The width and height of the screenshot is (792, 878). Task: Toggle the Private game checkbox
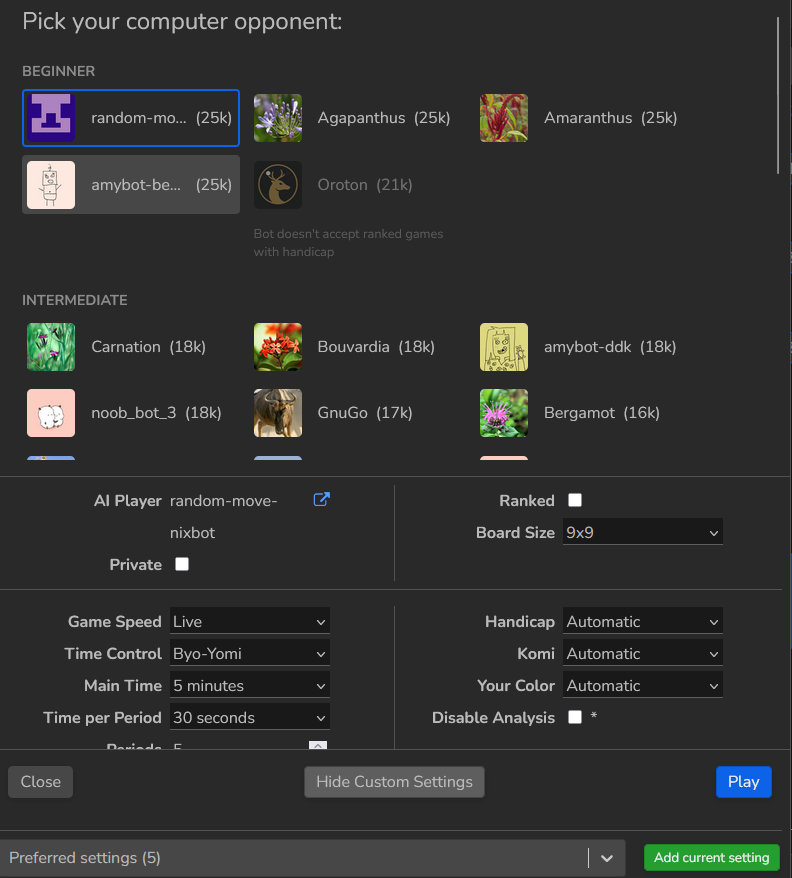tap(182, 564)
